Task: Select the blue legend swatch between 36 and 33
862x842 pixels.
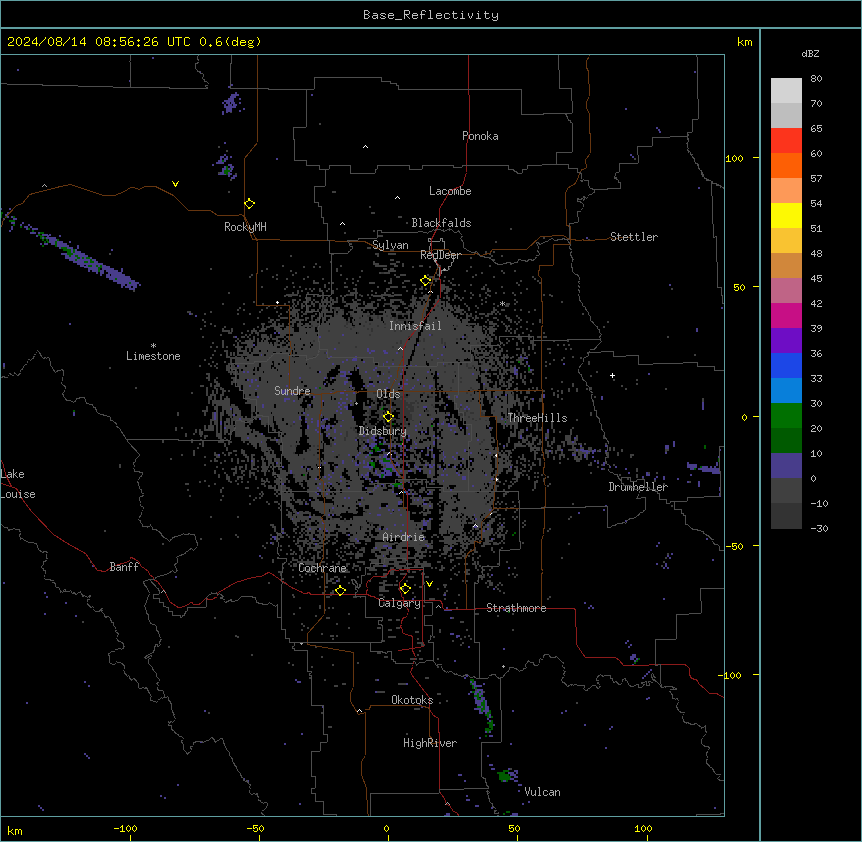Action: [786, 365]
